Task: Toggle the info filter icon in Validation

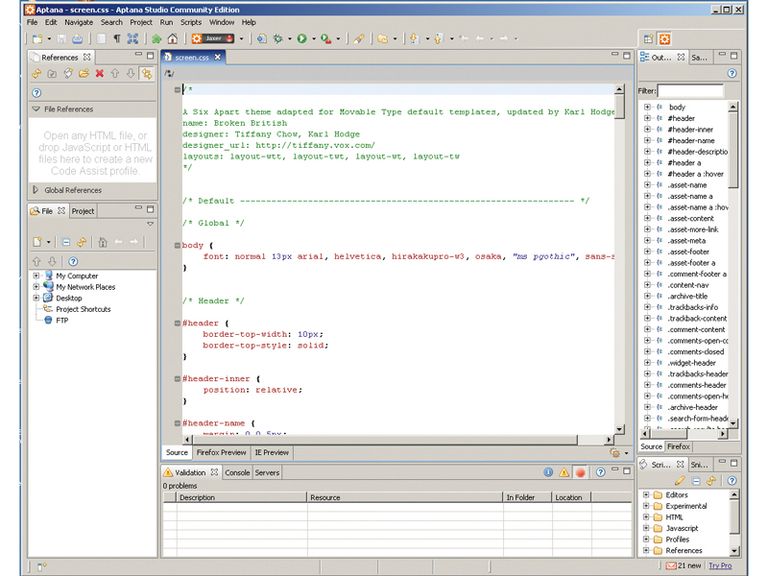Action: pyautogui.click(x=548, y=472)
